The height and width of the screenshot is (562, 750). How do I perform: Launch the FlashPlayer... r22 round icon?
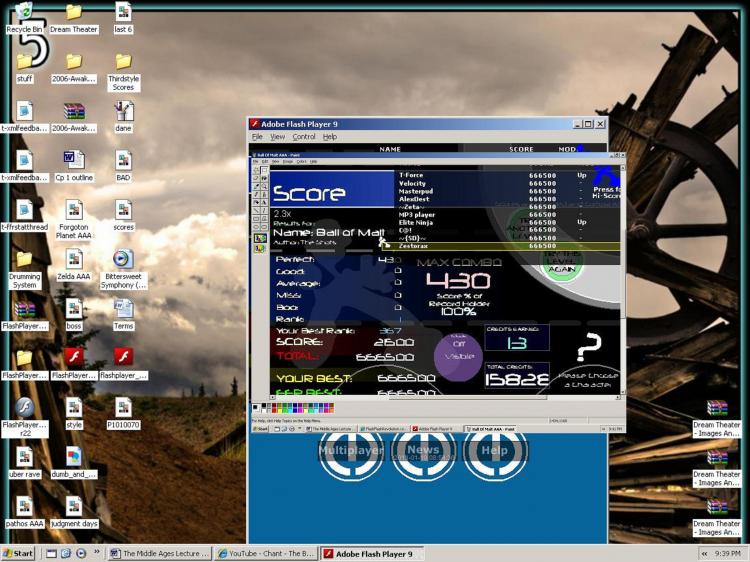pos(24,418)
